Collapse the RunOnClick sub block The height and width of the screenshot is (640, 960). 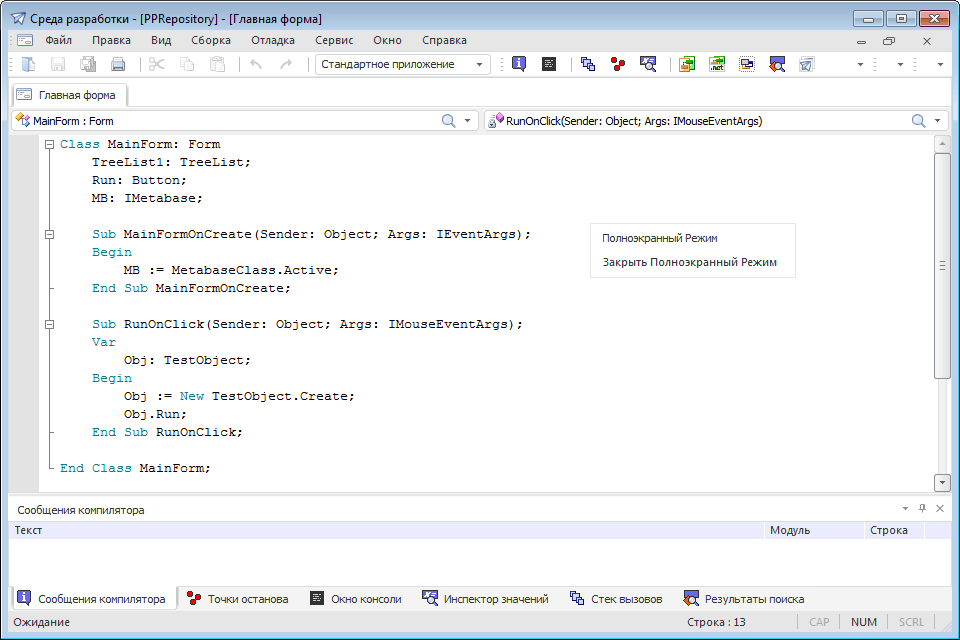(x=49, y=324)
